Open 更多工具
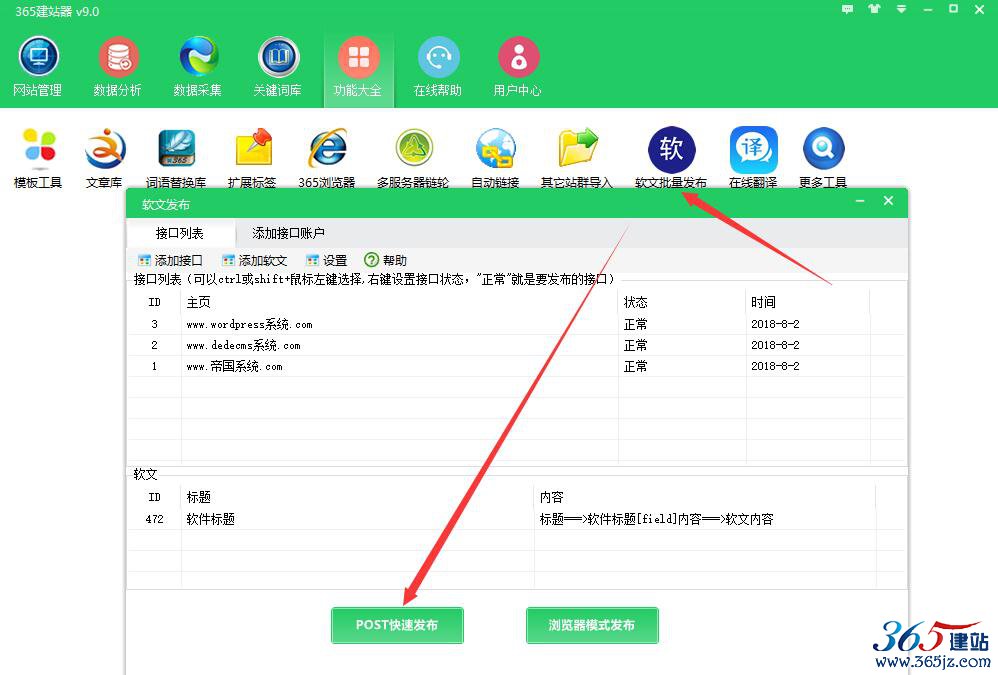The height and width of the screenshot is (675, 998). (824, 158)
